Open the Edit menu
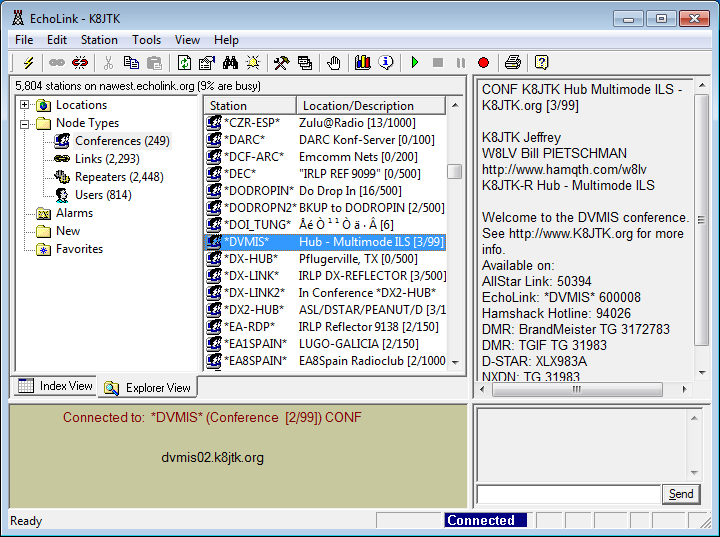The width and height of the screenshot is (720, 537). tap(57, 40)
